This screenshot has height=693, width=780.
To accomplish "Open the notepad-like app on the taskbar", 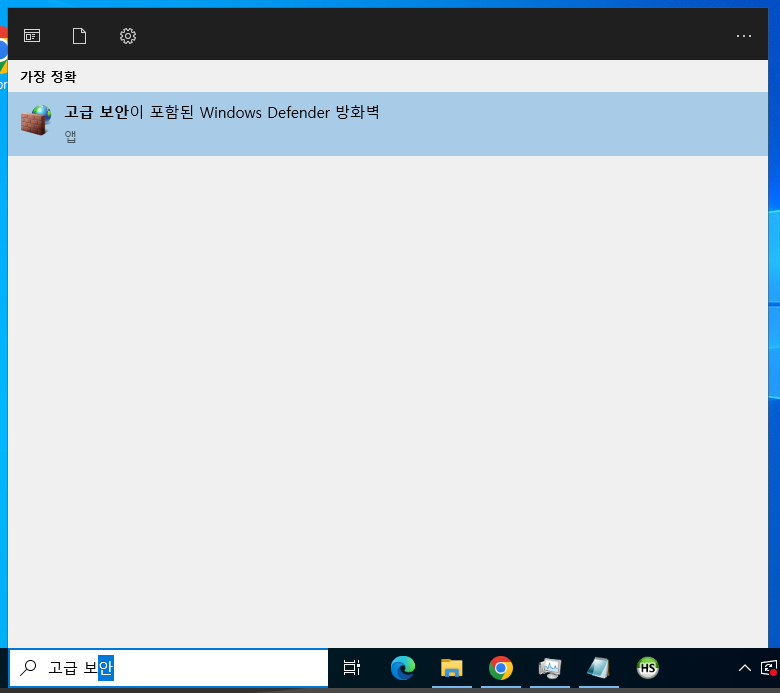I will point(598,668).
